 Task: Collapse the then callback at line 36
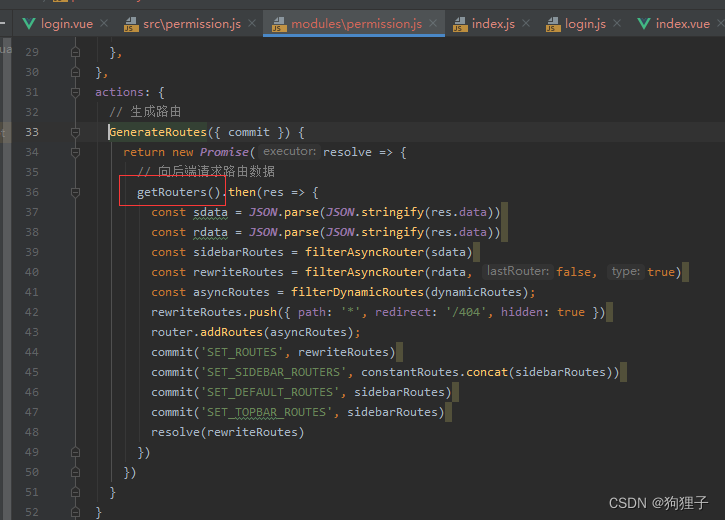[x=75, y=192]
